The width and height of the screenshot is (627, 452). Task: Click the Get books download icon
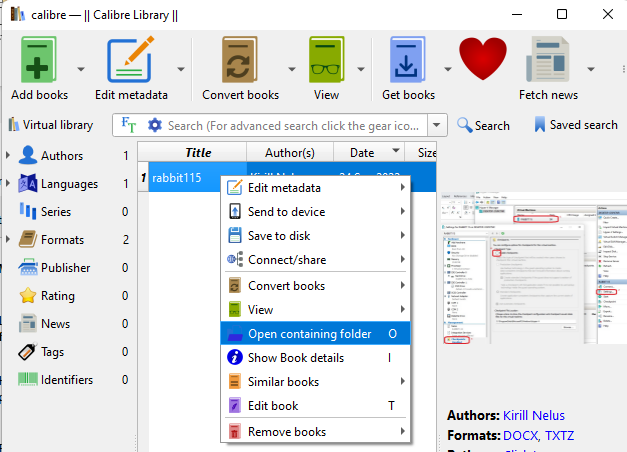click(x=407, y=60)
